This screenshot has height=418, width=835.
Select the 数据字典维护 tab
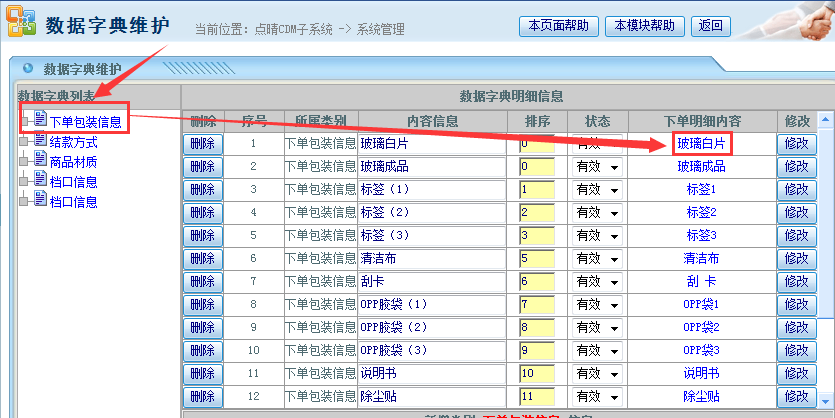[x=82, y=69]
